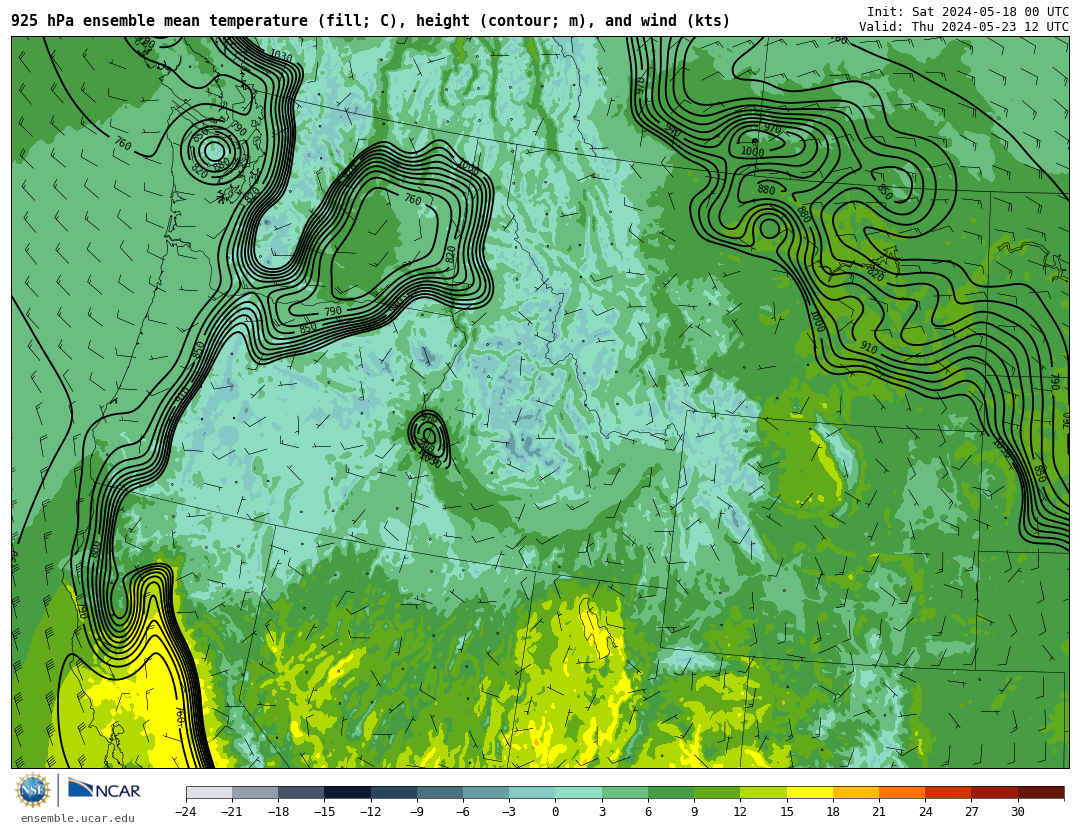This screenshot has width=1080, height=831.
Task: Click the colorbar tick label '21'
Action: point(879,812)
